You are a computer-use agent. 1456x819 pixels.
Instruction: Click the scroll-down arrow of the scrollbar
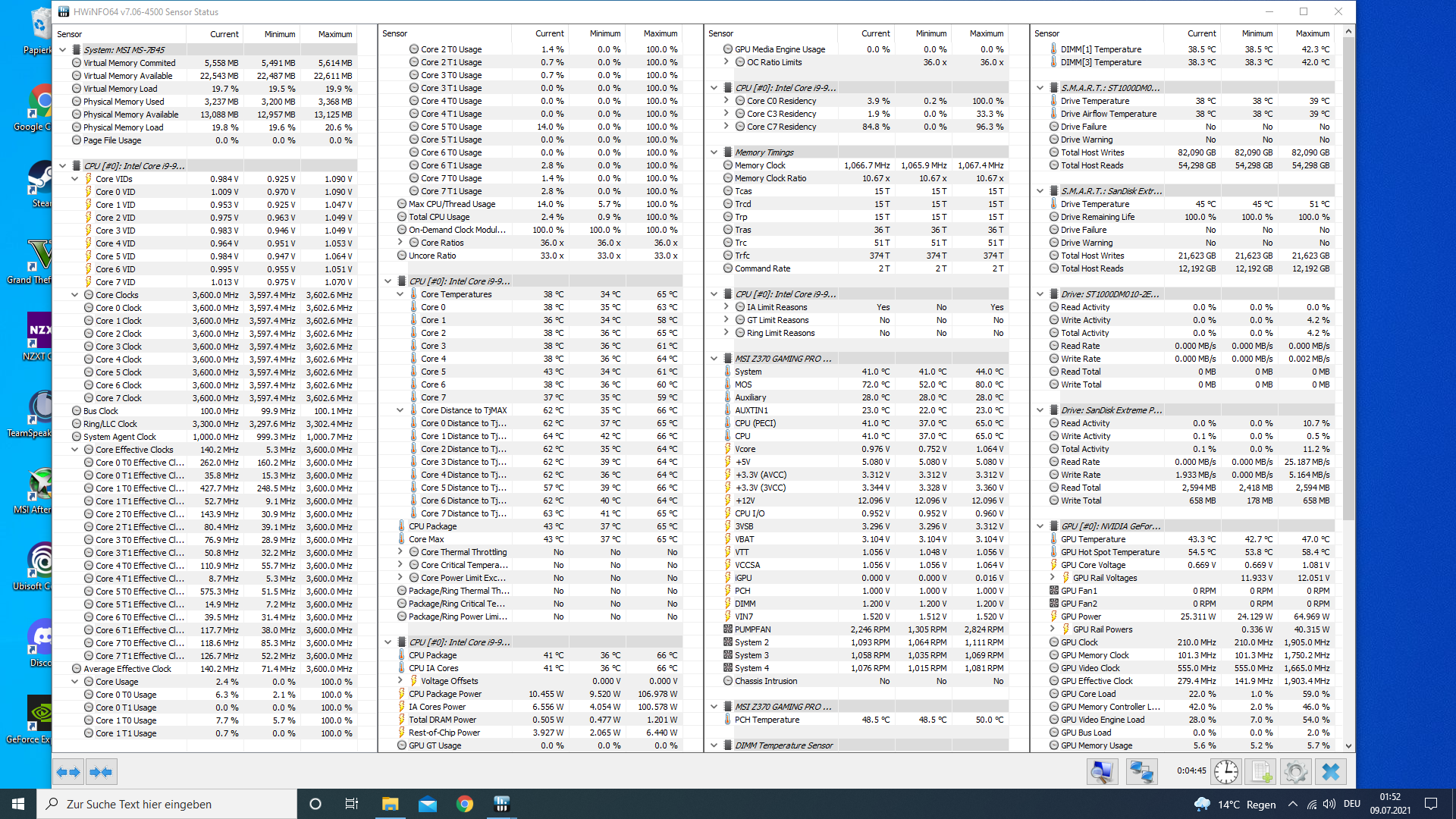point(1348,746)
